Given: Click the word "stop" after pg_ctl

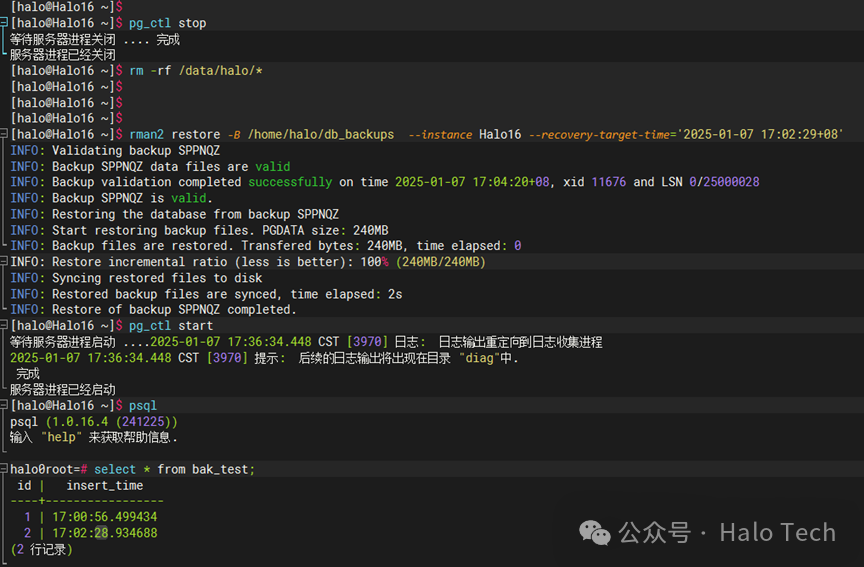Looking at the screenshot, I should [192, 23].
